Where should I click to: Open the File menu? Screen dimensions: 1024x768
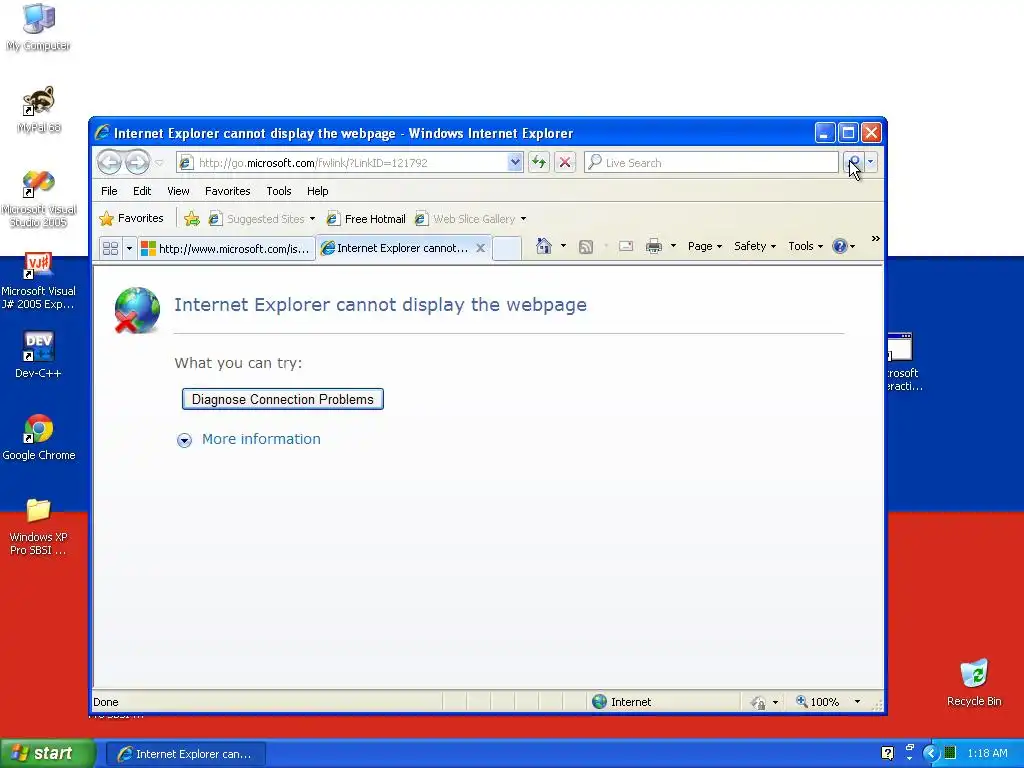109,191
